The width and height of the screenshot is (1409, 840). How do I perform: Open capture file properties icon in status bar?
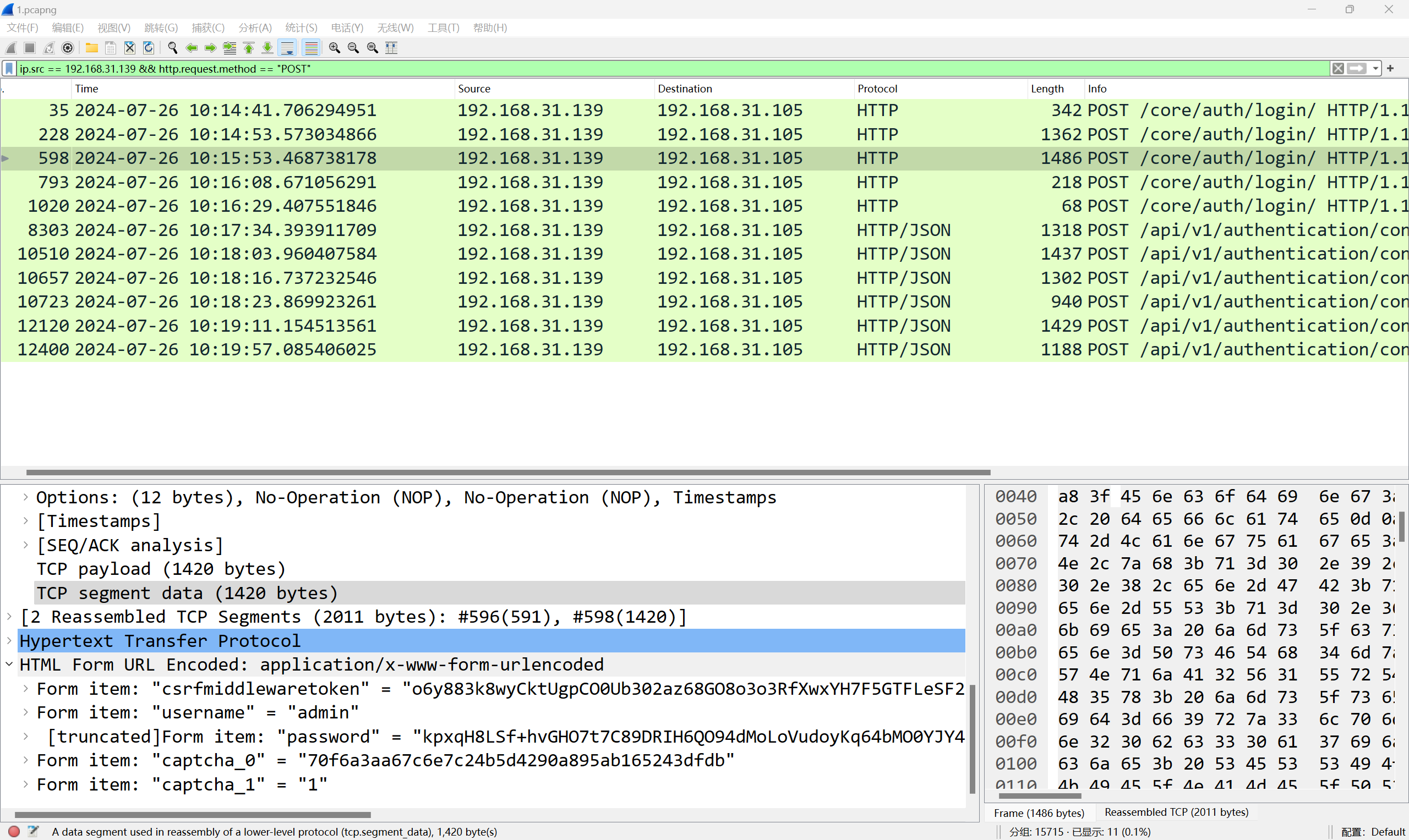point(34,832)
